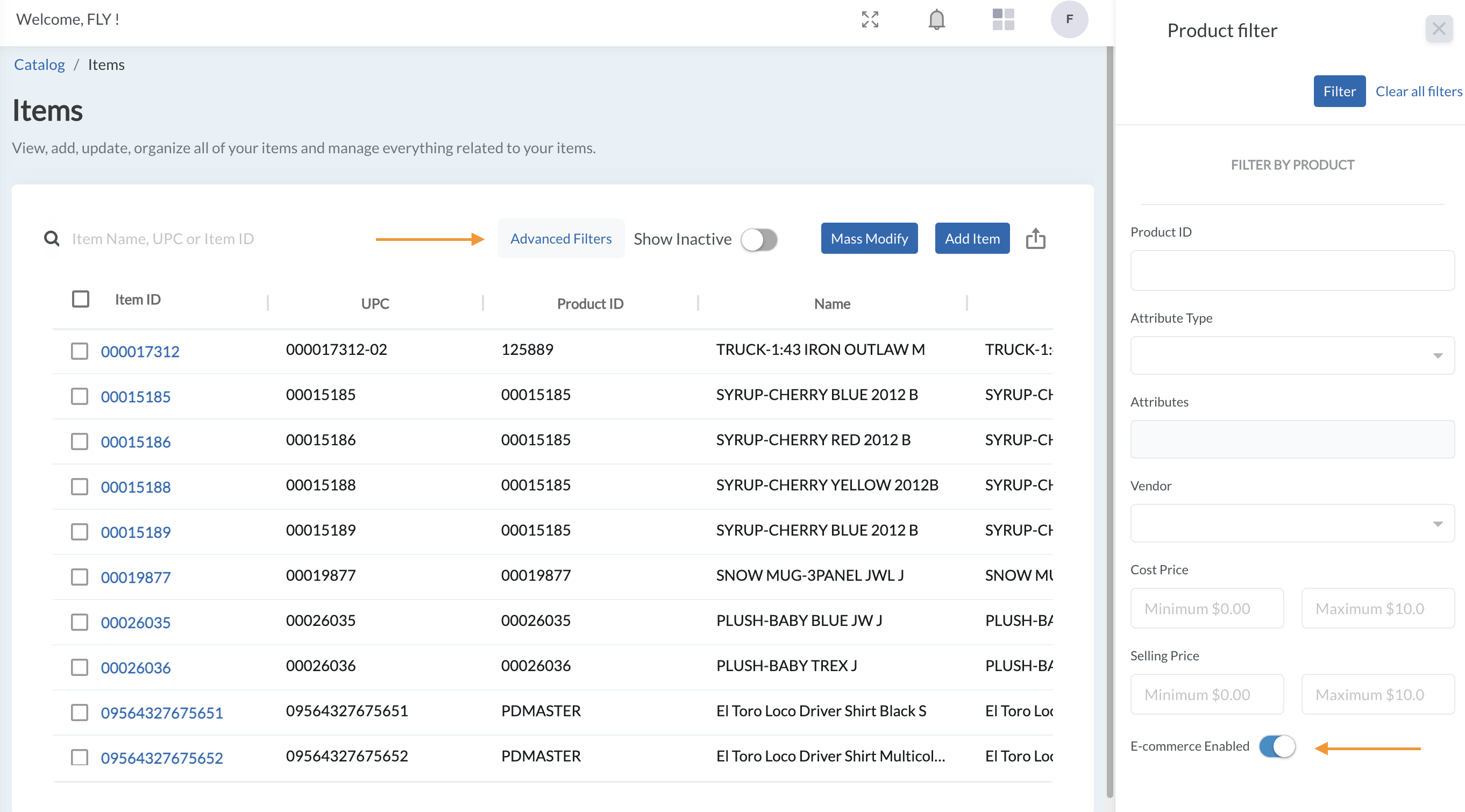1465x812 pixels.
Task: Click Clear all filters link
Action: (x=1418, y=91)
